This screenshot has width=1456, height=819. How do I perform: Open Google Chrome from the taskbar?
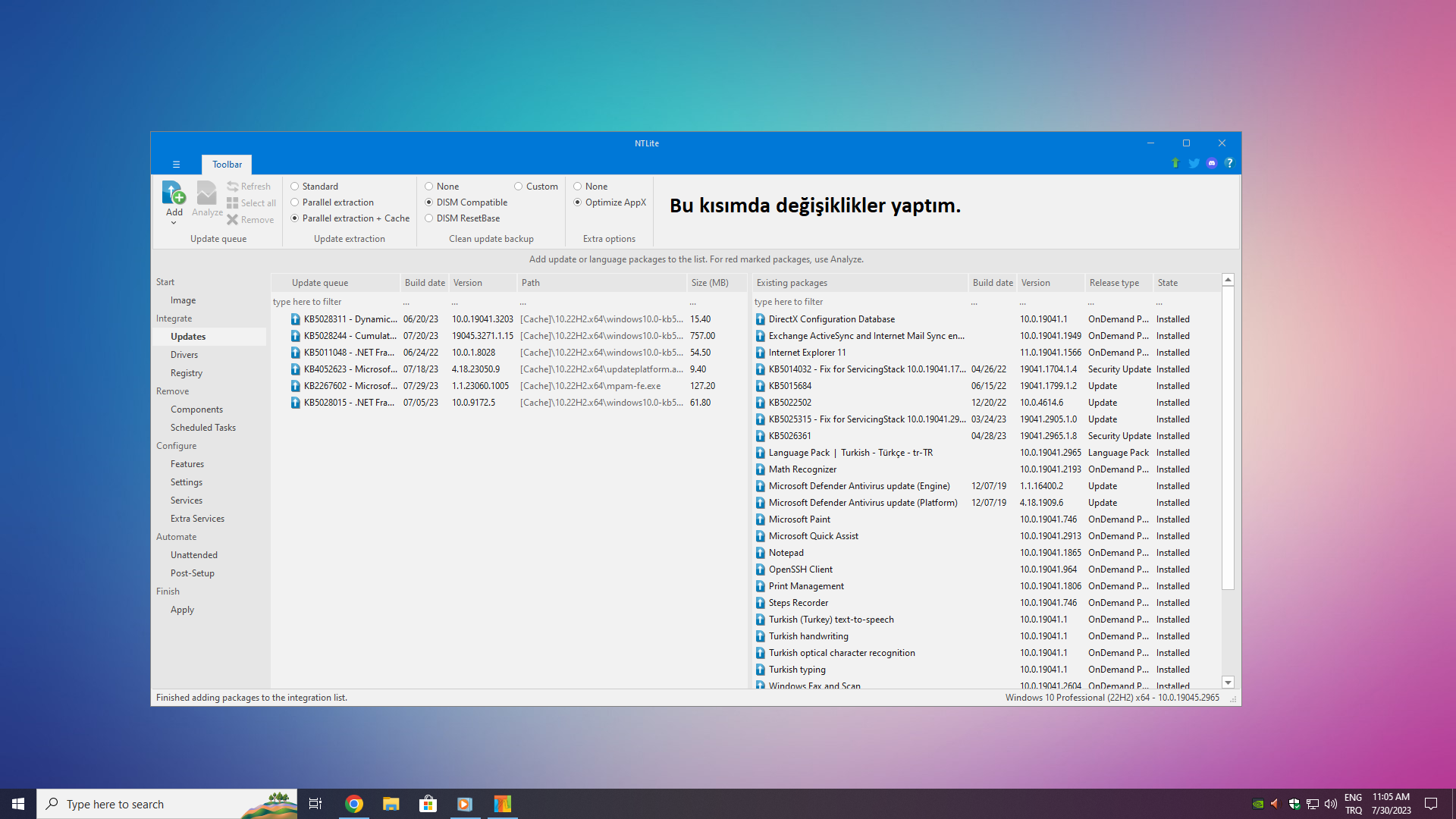pyautogui.click(x=354, y=804)
